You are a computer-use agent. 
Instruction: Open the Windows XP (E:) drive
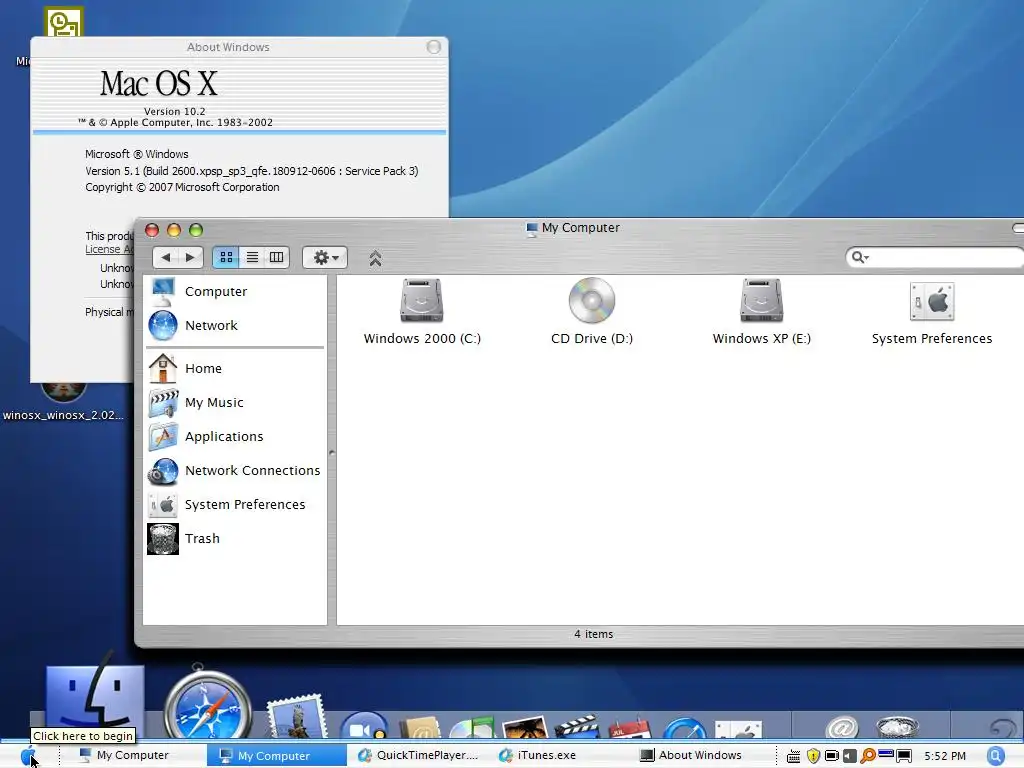[761, 312]
